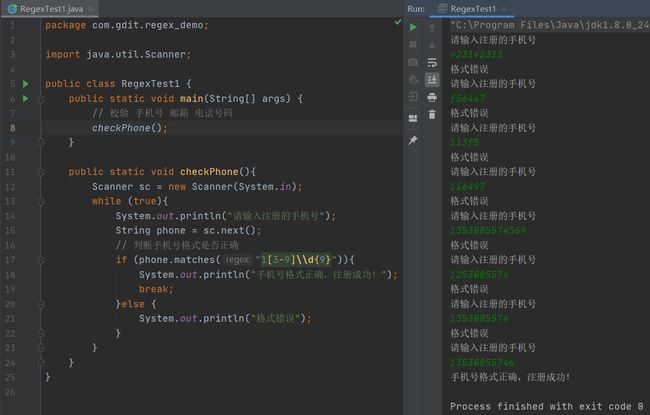
Task: Close the RegexTest1.java editor tab
Action: click(x=90, y=9)
